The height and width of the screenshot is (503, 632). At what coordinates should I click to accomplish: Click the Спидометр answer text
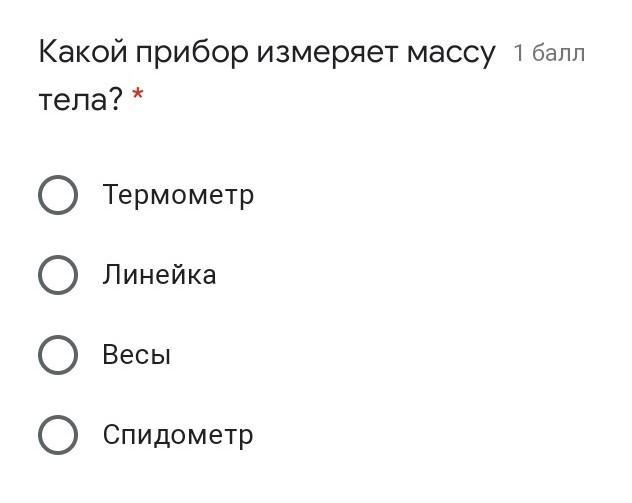[x=178, y=435]
